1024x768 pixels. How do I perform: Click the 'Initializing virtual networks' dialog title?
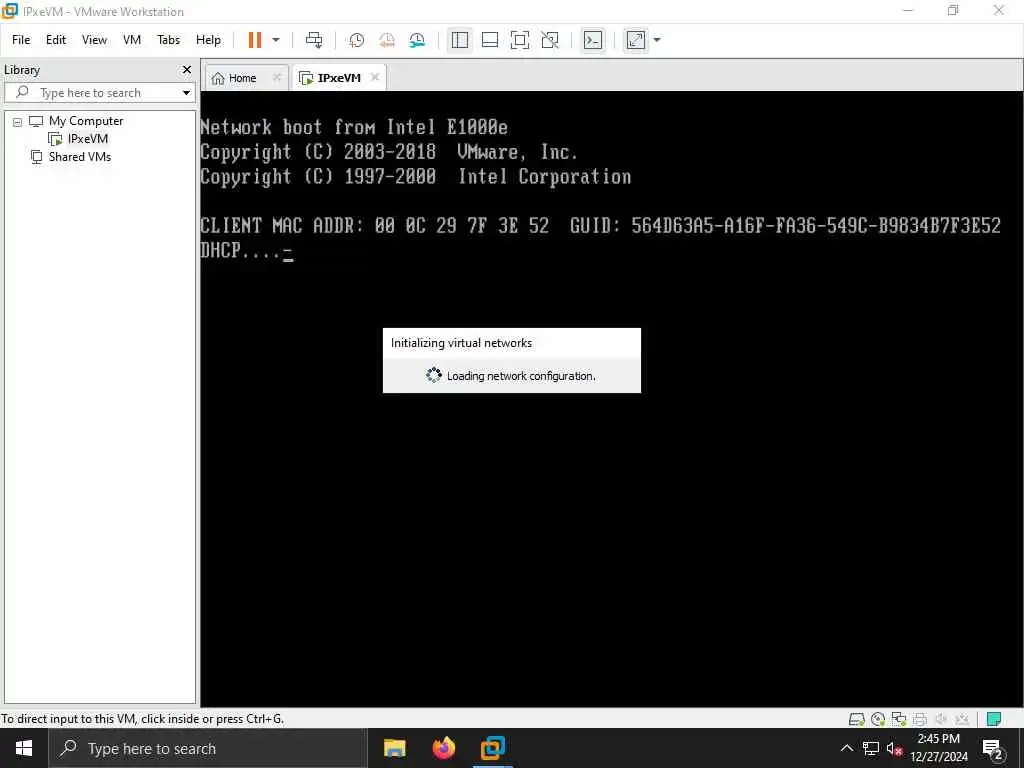tap(461, 343)
